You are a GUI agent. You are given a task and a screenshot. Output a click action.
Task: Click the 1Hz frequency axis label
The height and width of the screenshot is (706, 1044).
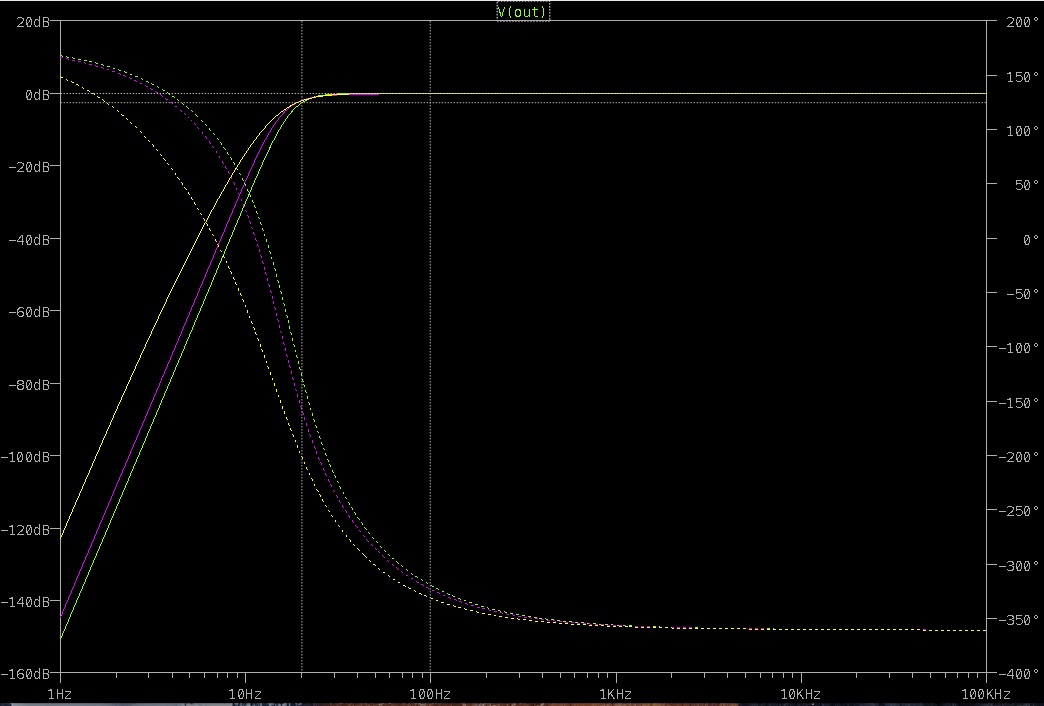59,695
